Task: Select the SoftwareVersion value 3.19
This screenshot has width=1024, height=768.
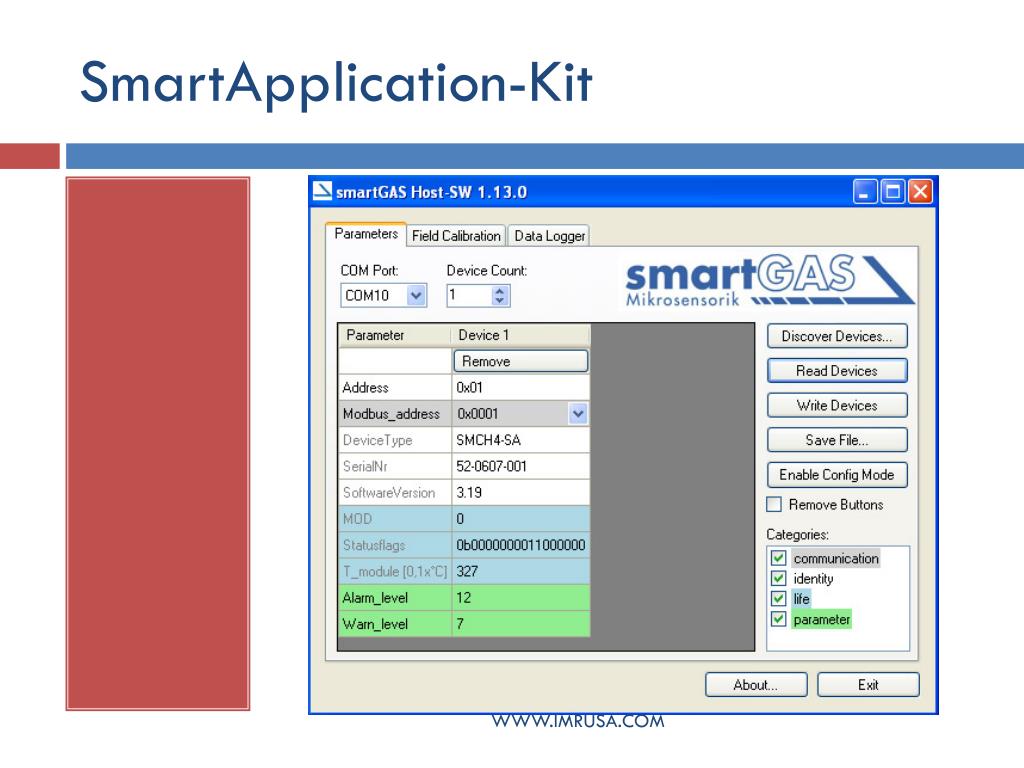Action: [x=520, y=492]
